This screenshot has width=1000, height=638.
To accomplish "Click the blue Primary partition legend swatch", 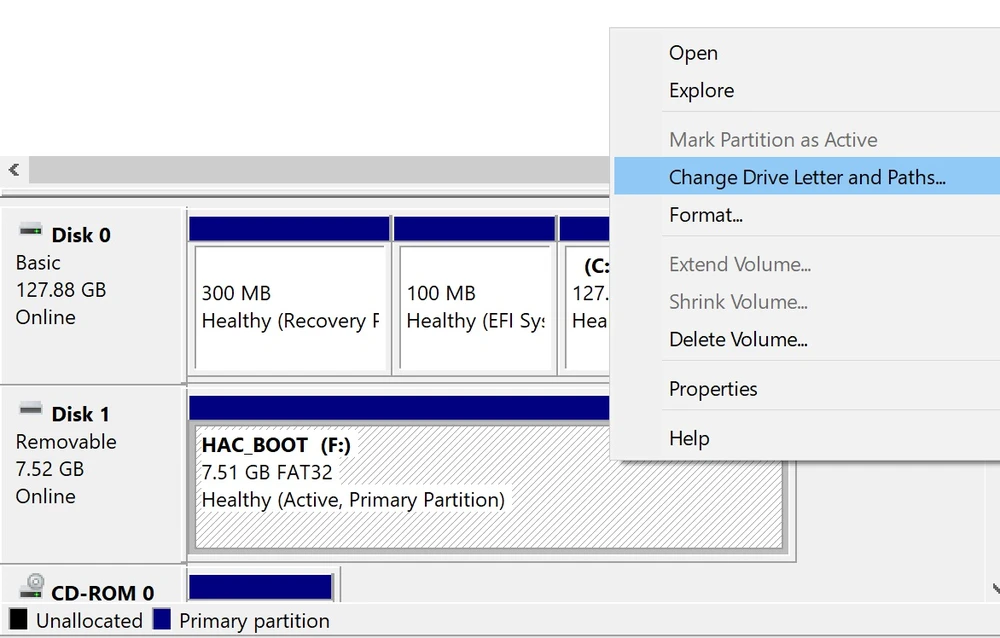I will (161, 620).
